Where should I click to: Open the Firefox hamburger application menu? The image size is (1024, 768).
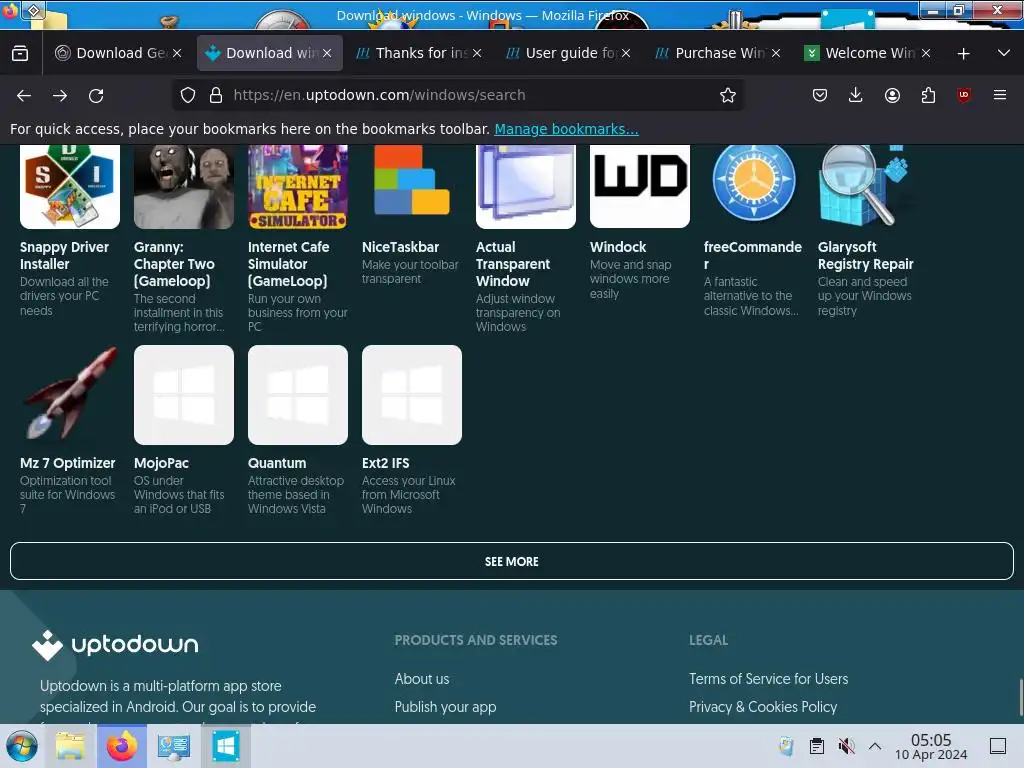coord(1000,95)
